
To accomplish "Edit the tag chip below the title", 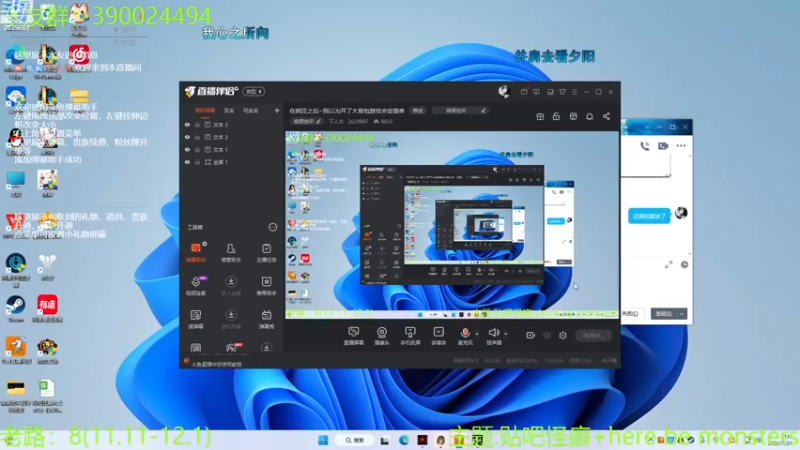I will [307, 121].
